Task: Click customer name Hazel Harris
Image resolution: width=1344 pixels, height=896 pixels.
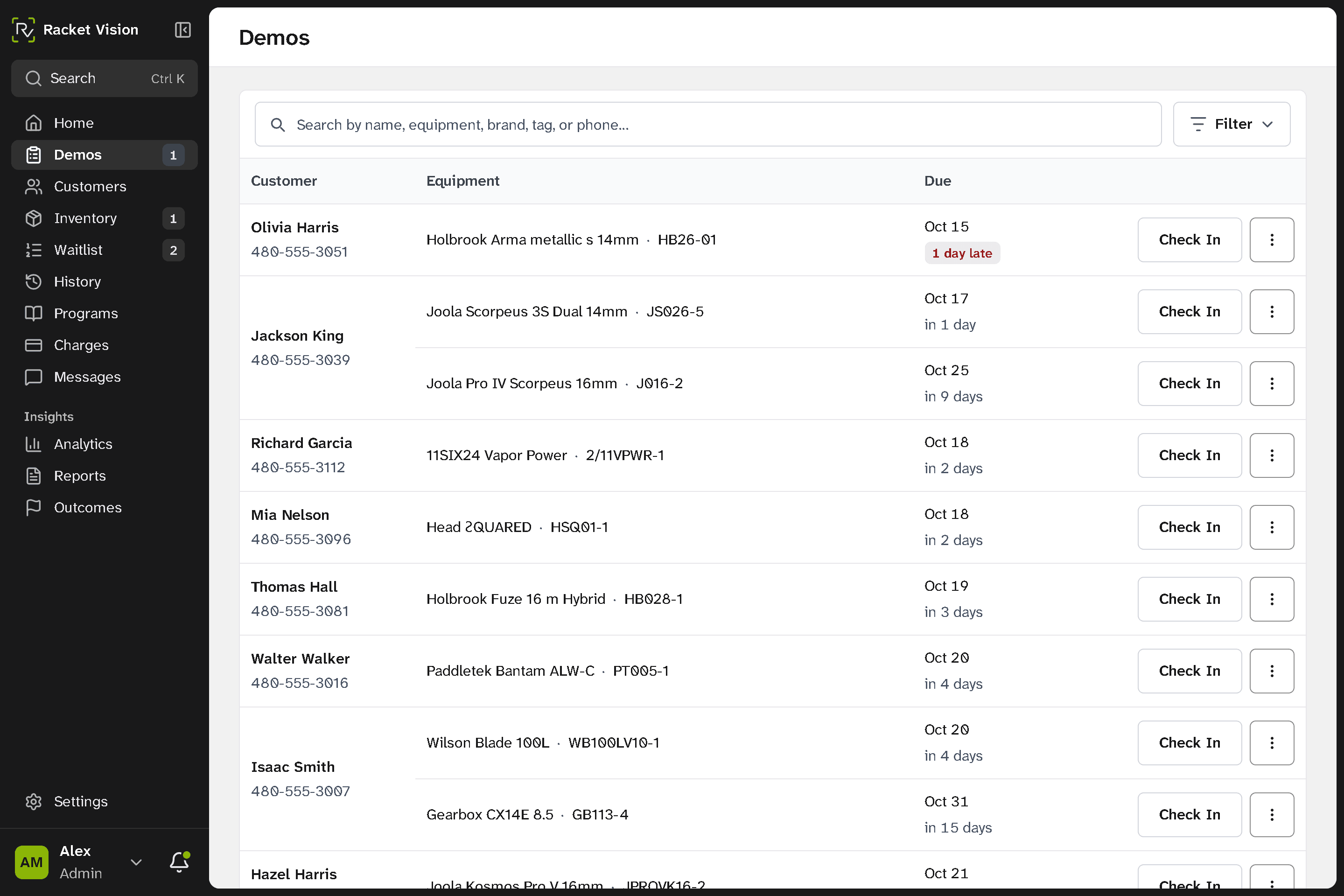Action: [x=294, y=874]
